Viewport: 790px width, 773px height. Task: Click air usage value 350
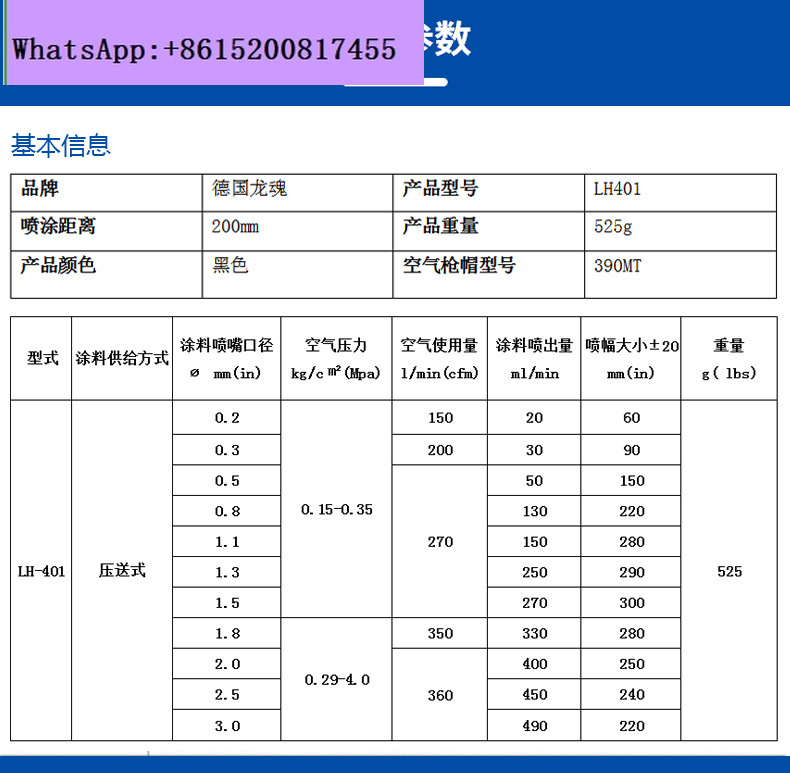click(x=440, y=633)
